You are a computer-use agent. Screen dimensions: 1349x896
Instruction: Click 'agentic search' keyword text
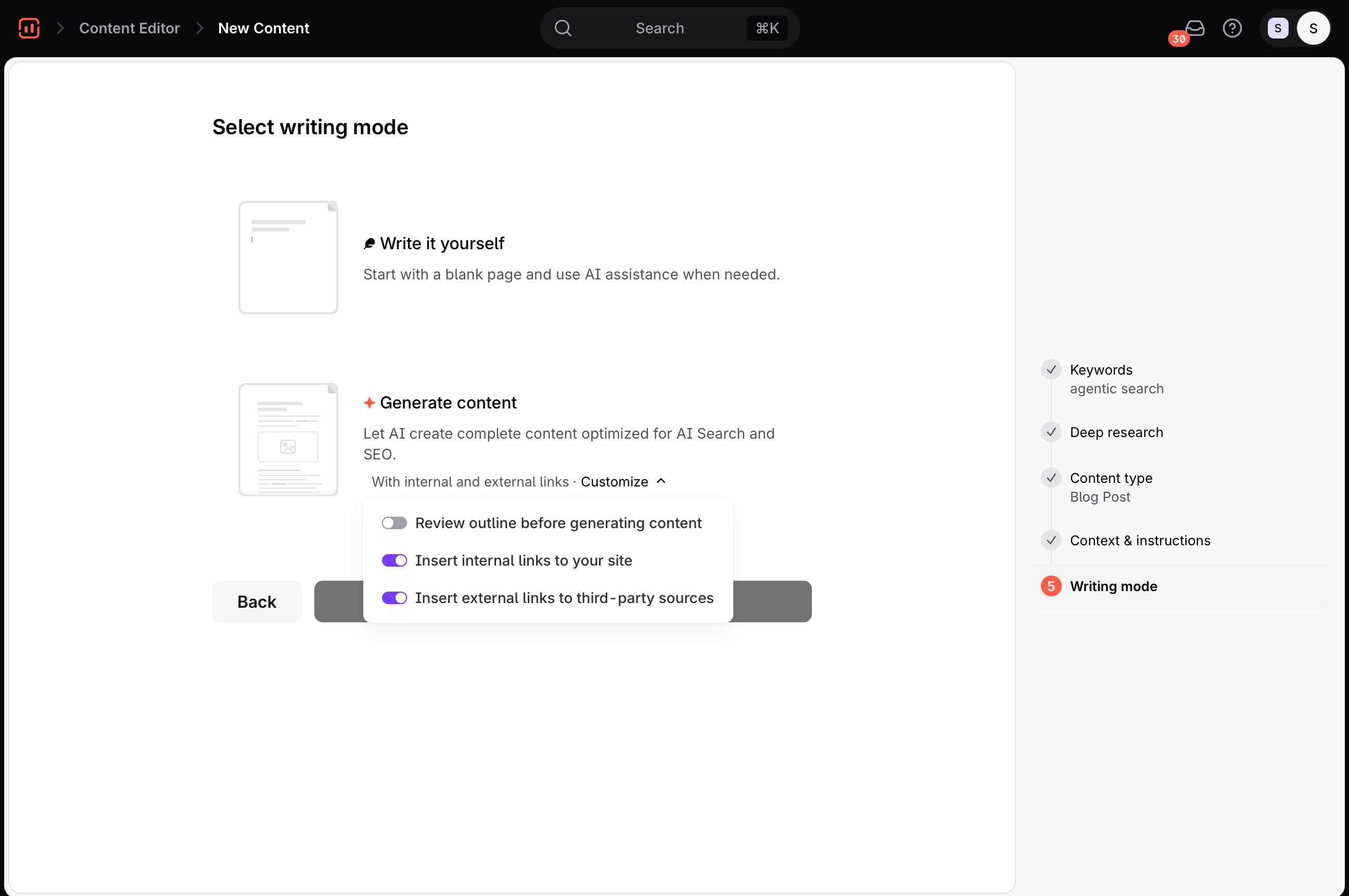tap(1116, 389)
